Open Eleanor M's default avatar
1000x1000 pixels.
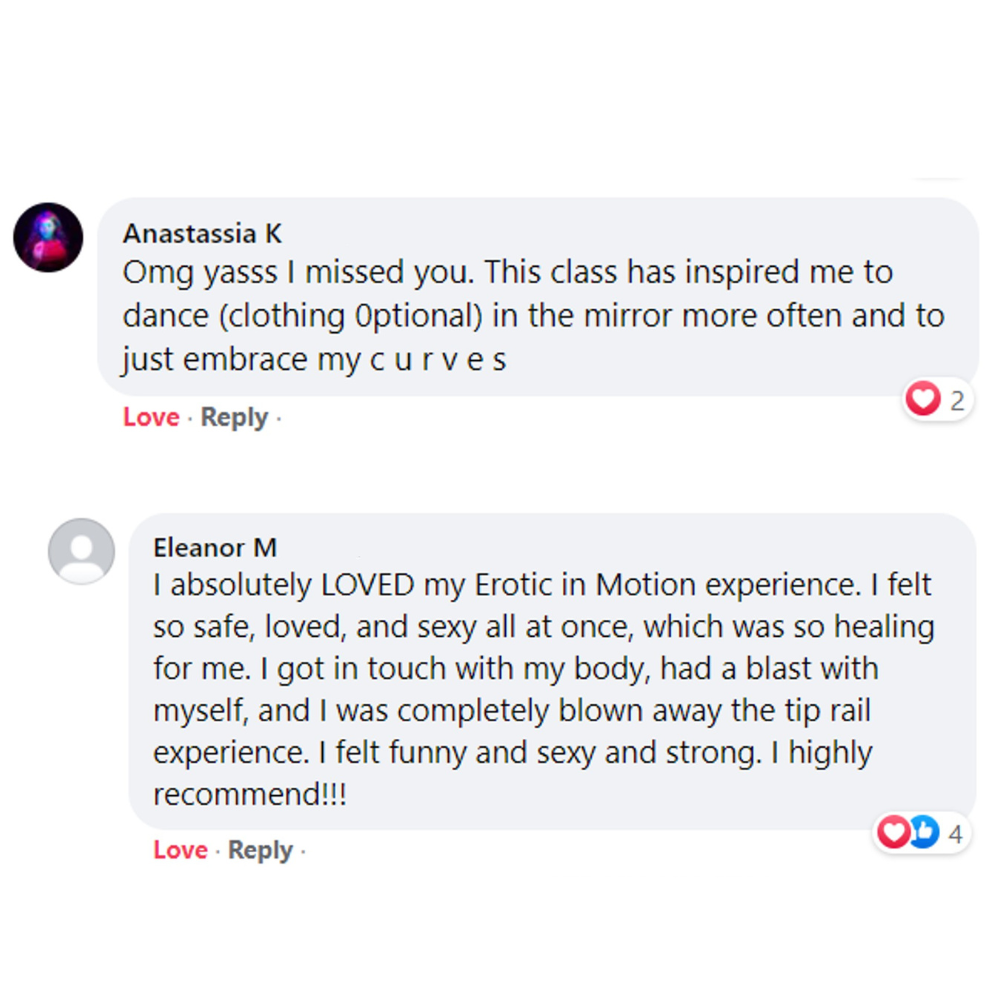coord(81,551)
